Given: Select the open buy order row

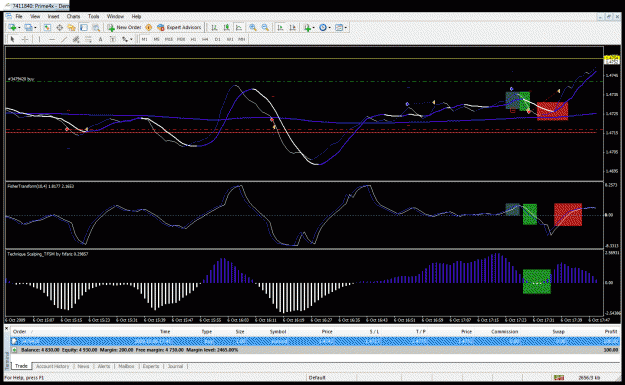Looking at the screenshot, I should (315, 341).
